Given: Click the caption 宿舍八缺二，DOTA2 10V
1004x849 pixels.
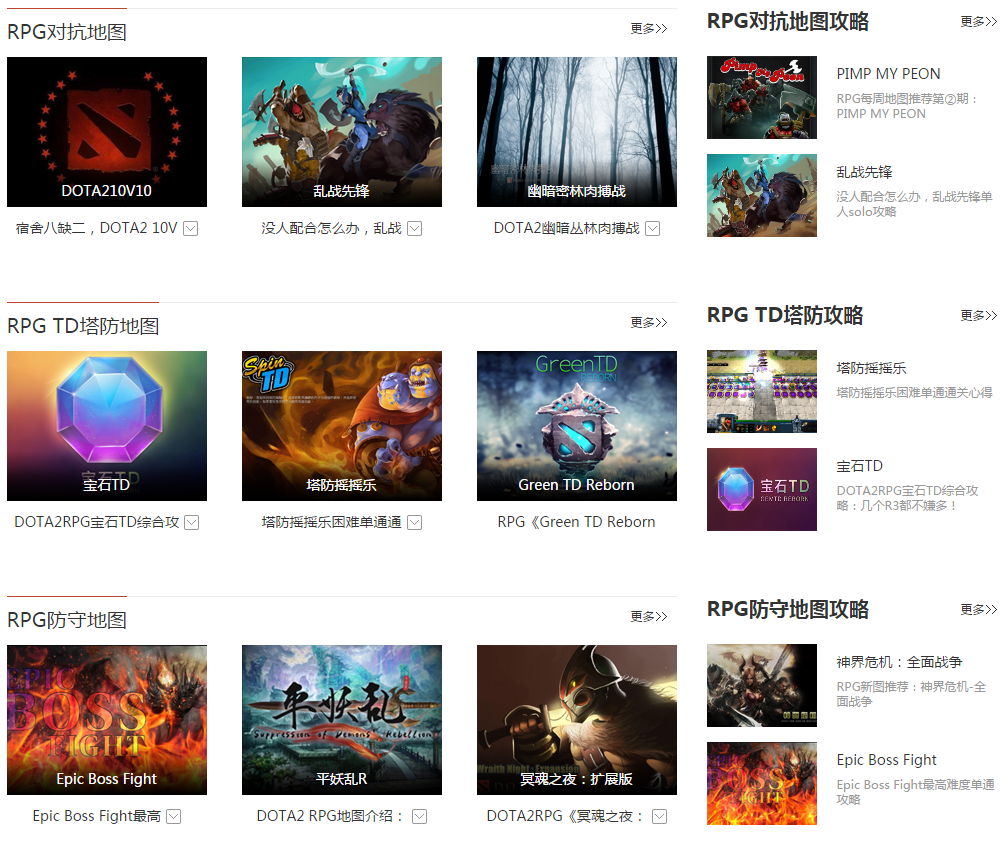Looking at the screenshot, I should pos(97,229).
